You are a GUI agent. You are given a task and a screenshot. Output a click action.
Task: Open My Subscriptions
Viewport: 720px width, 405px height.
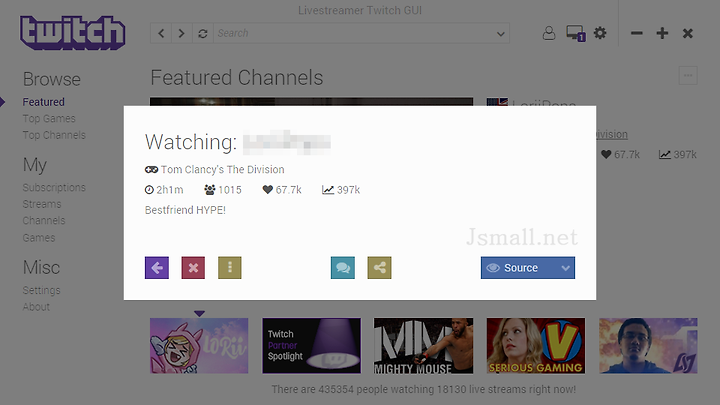(54, 187)
